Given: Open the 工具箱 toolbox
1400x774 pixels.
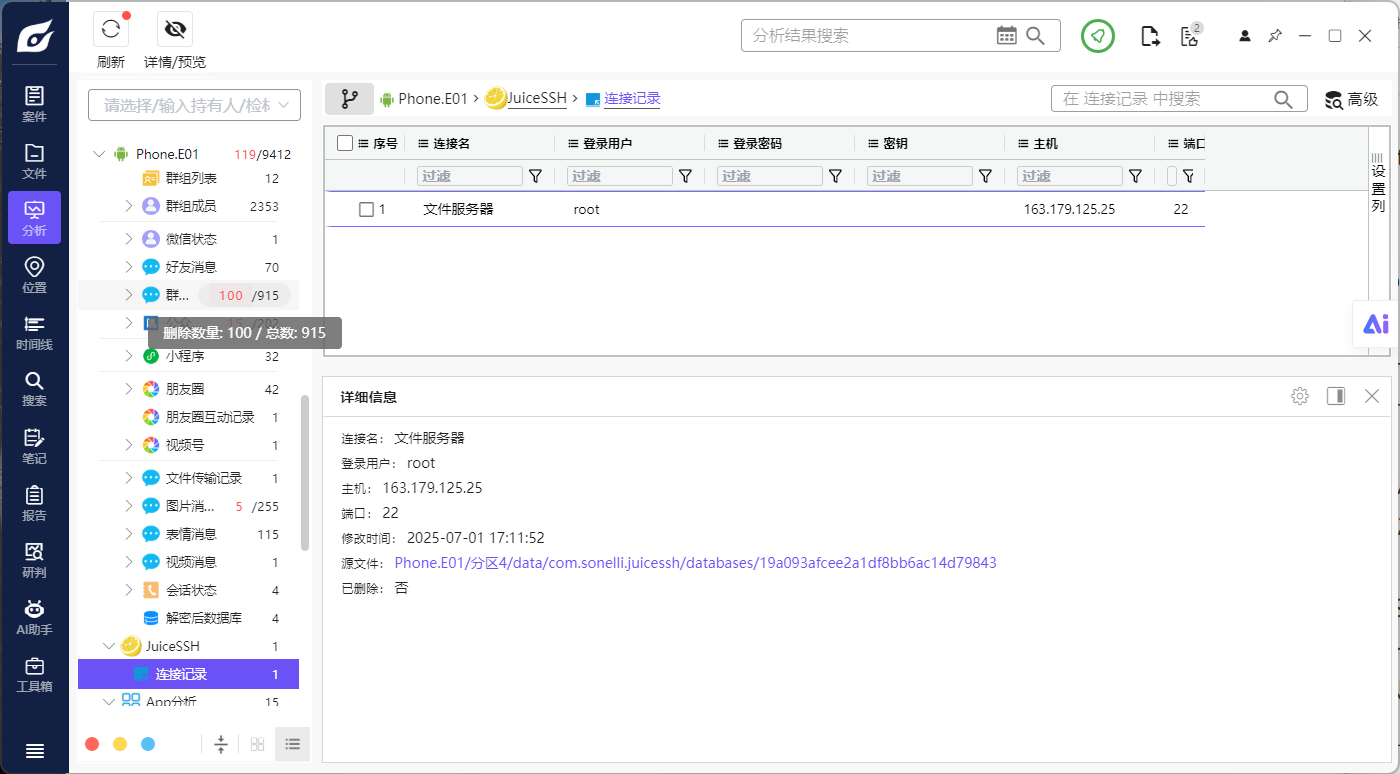Looking at the screenshot, I should pyautogui.click(x=34, y=674).
